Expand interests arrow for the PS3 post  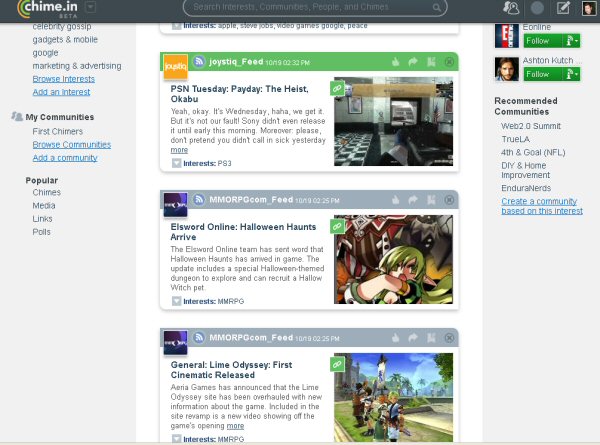coord(176,163)
